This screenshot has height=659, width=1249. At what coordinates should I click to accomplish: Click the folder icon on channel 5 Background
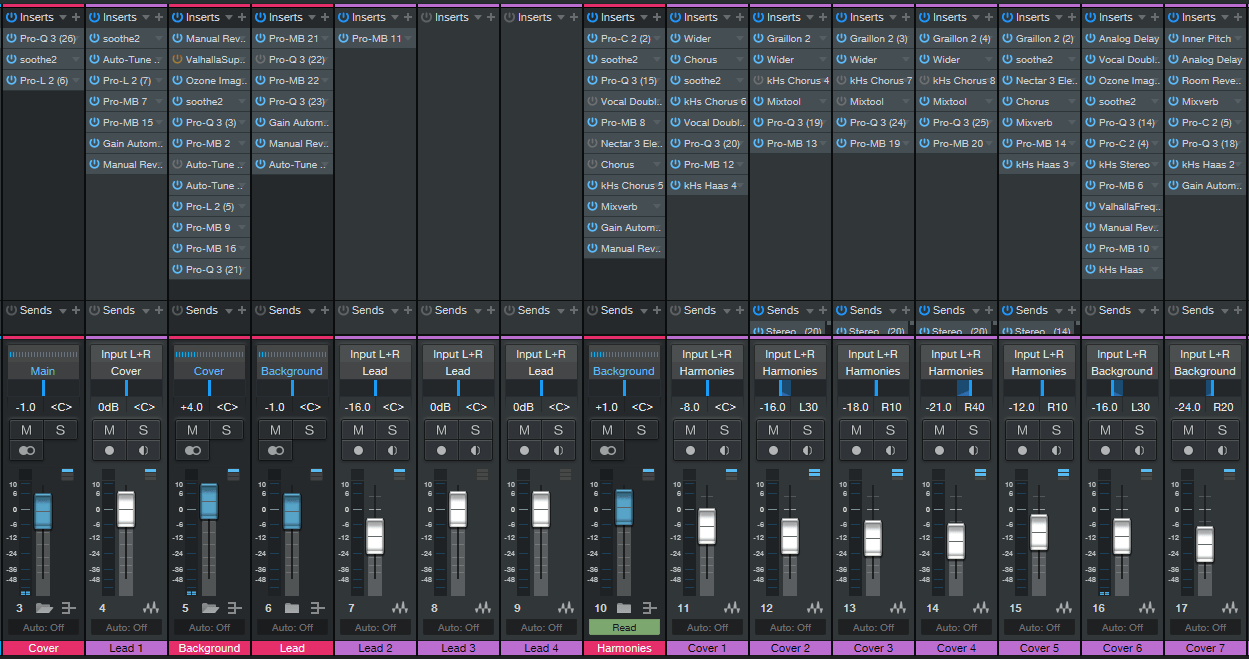click(210, 608)
